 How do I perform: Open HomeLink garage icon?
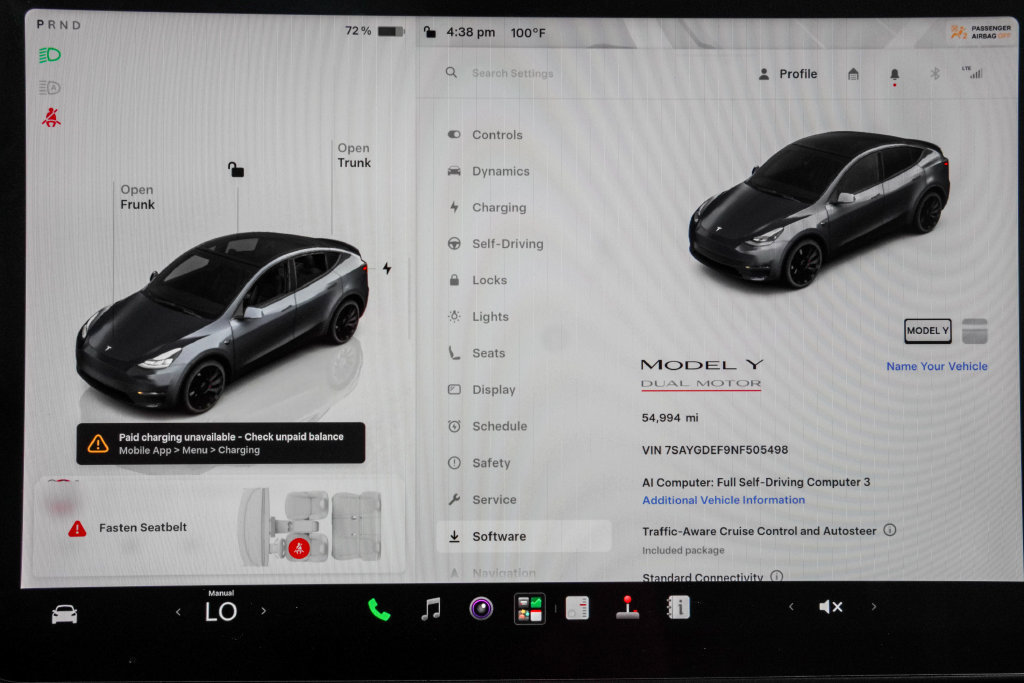853,74
